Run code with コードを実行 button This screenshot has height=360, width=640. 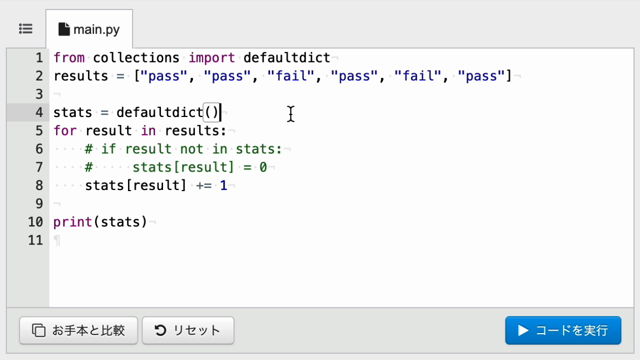point(563,330)
